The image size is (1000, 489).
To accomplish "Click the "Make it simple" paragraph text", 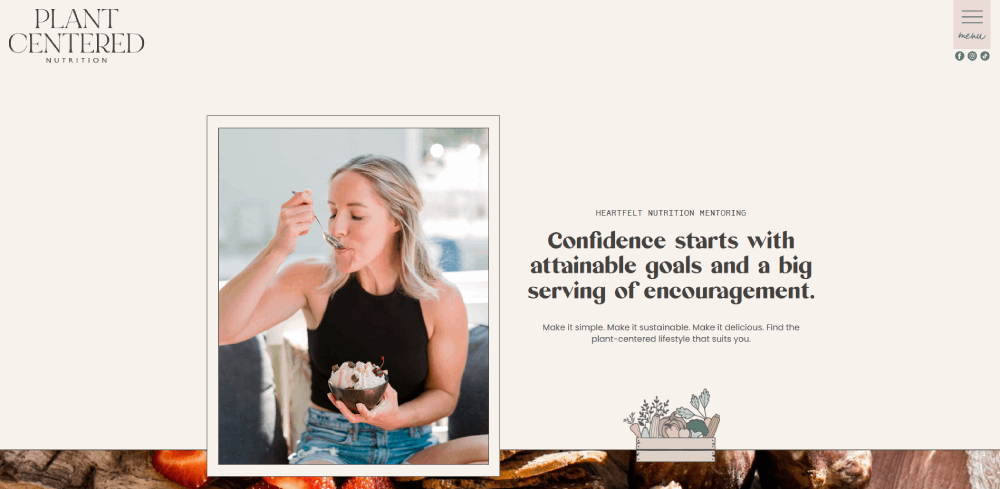I will (x=671, y=333).
